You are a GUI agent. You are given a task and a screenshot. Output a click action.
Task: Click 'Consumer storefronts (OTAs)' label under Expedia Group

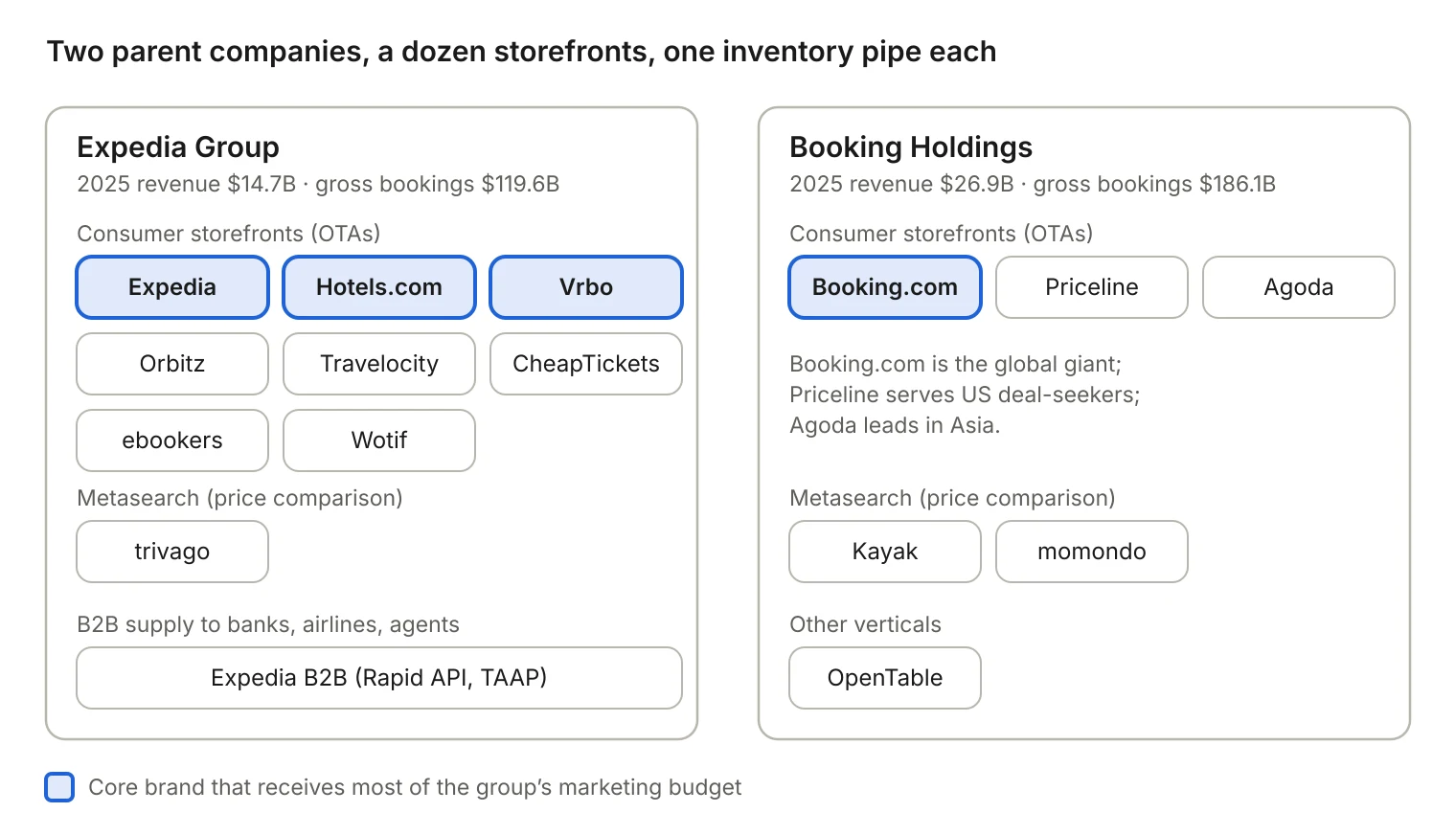pos(229,234)
